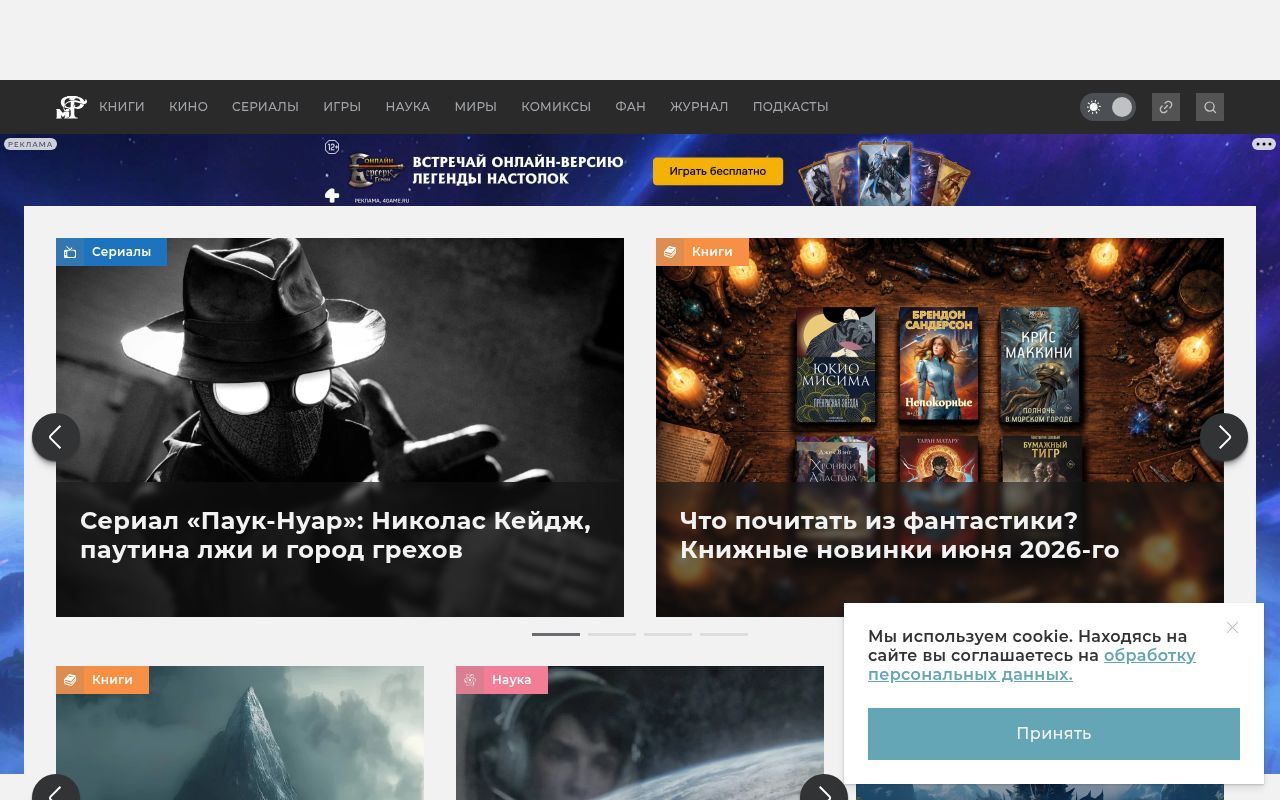Open the Книжные новинки июня article headline
This screenshot has height=800, width=1280.
[899, 535]
